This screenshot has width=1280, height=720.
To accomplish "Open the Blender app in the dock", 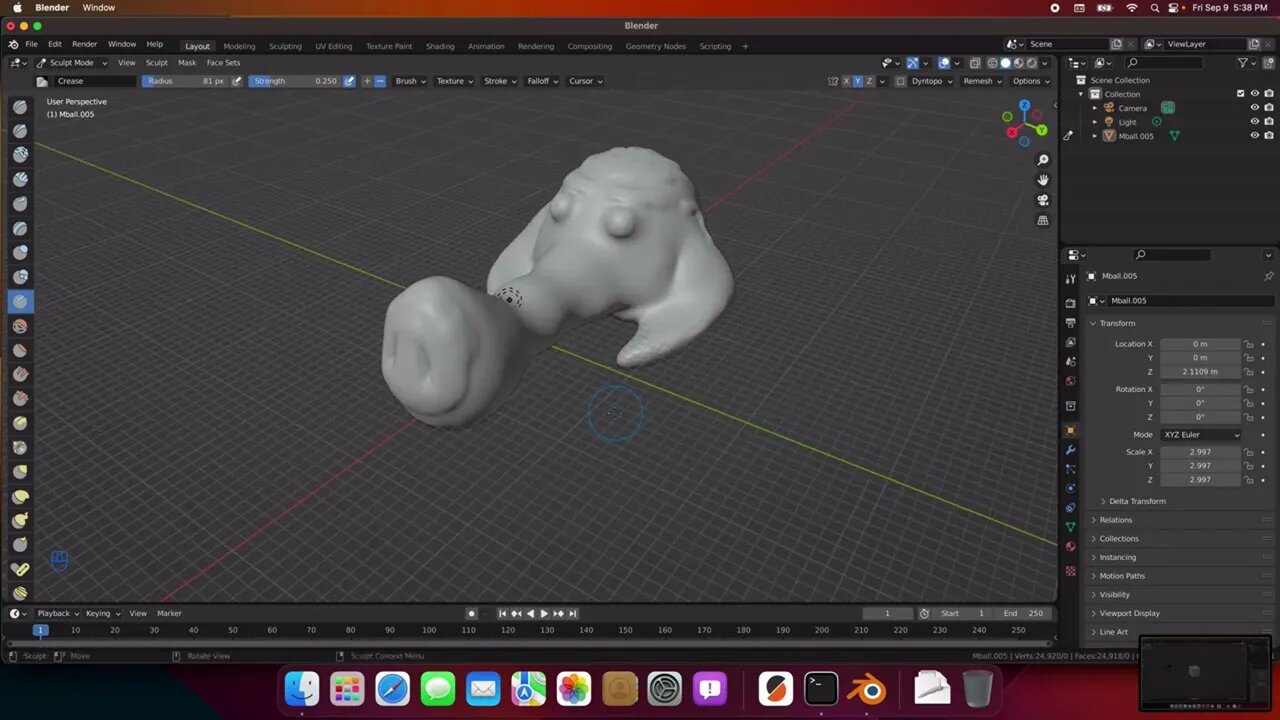I will [x=867, y=689].
